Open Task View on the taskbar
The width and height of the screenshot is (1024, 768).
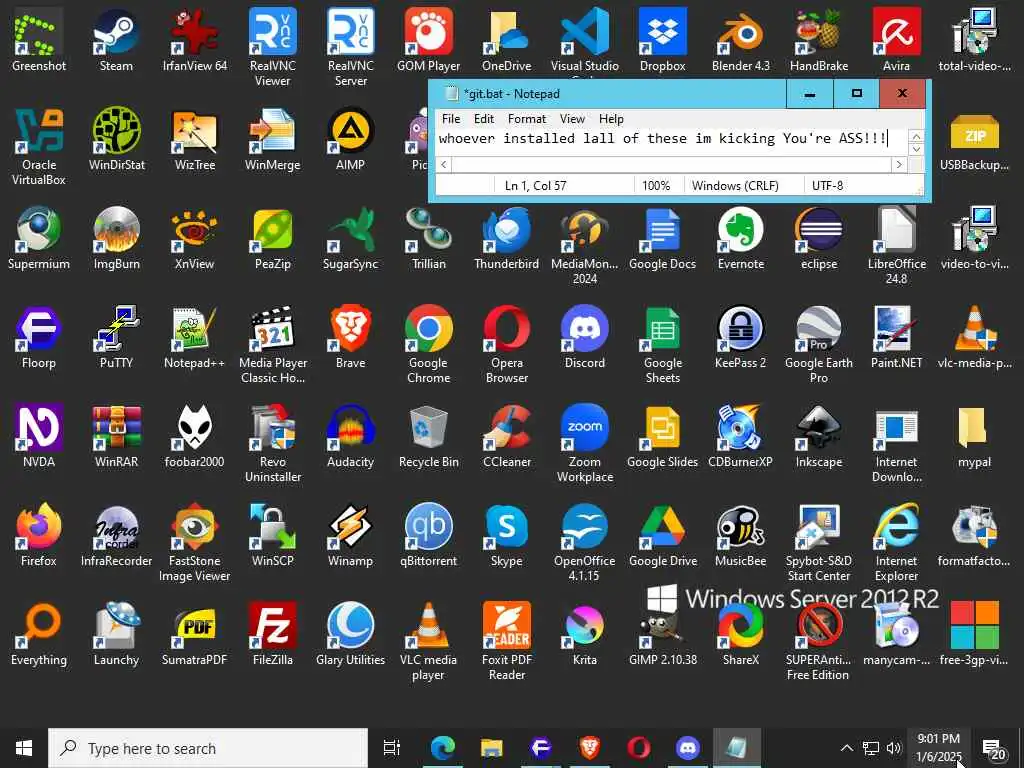point(391,748)
